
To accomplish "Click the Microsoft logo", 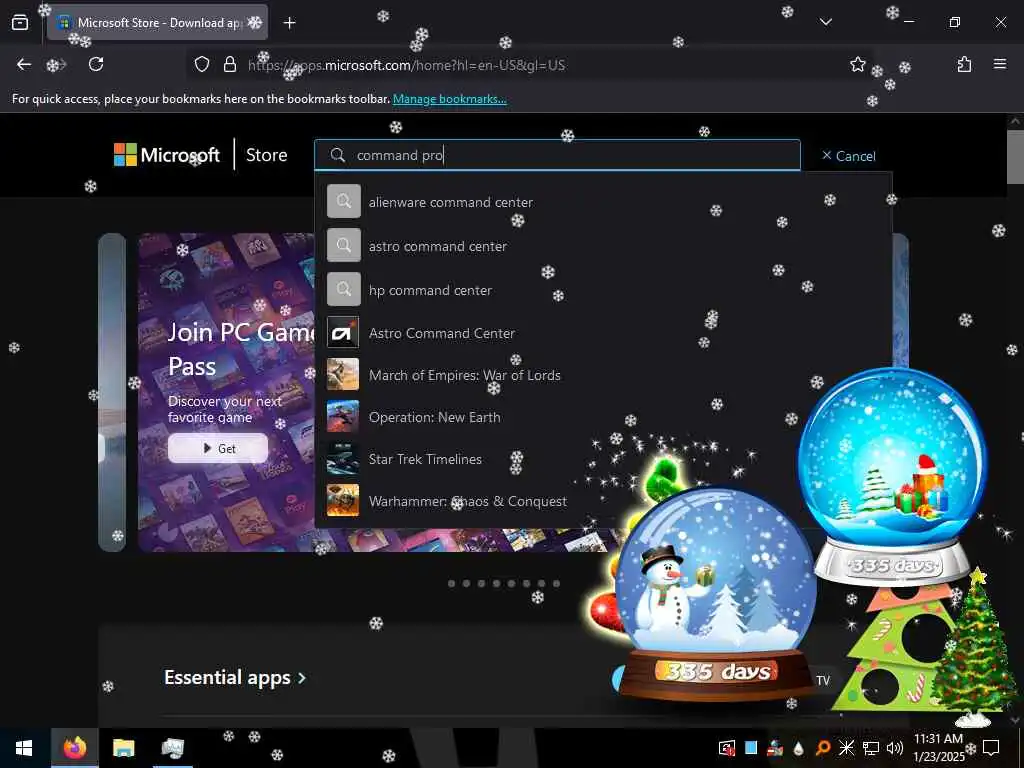I will (167, 155).
